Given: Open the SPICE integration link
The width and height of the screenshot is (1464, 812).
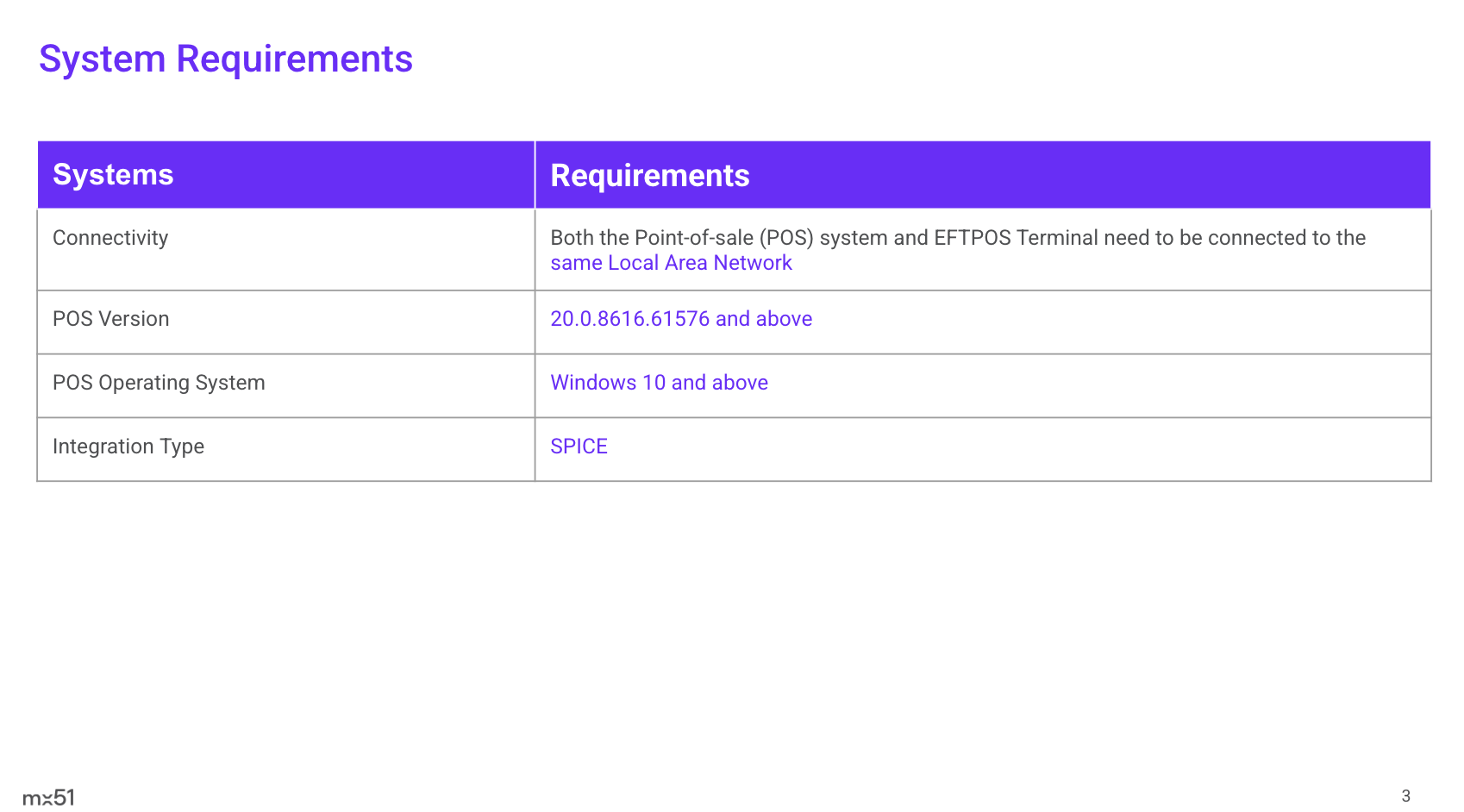Looking at the screenshot, I should pyautogui.click(x=579, y=447).
